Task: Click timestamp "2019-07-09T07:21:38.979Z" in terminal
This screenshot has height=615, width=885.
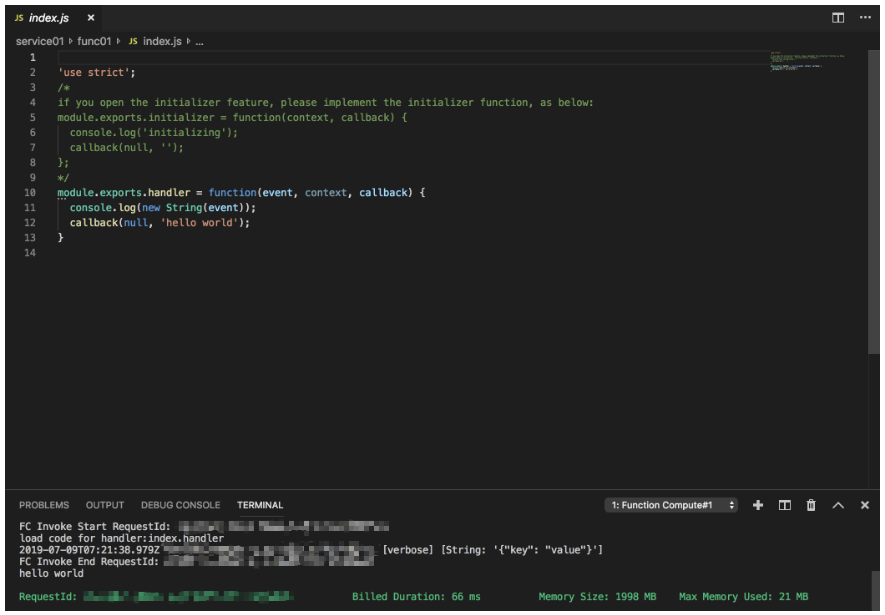Action: (89, 550)
